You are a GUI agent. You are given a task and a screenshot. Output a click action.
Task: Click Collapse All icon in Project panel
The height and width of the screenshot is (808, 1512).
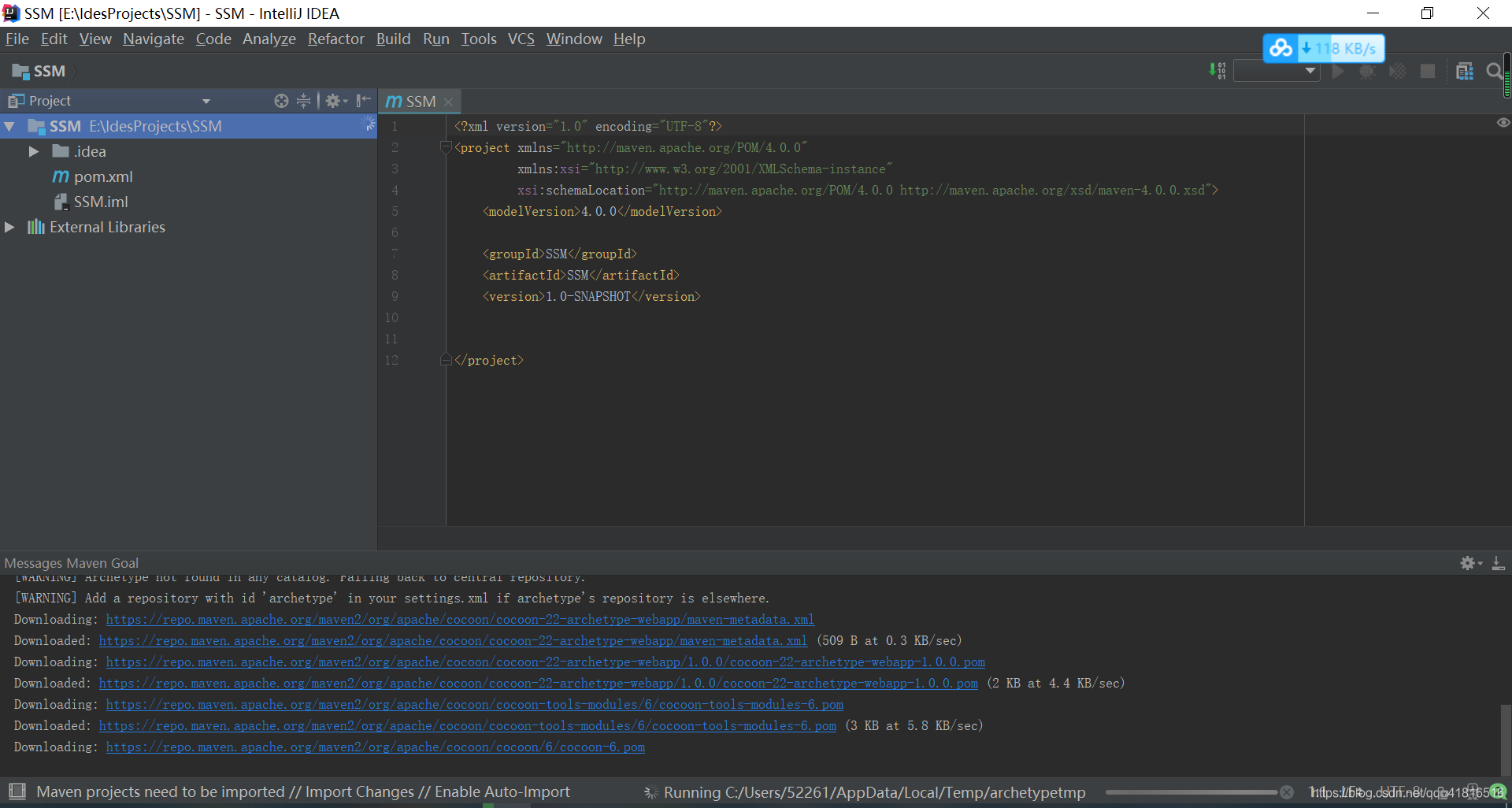click(x=304, y=101)
